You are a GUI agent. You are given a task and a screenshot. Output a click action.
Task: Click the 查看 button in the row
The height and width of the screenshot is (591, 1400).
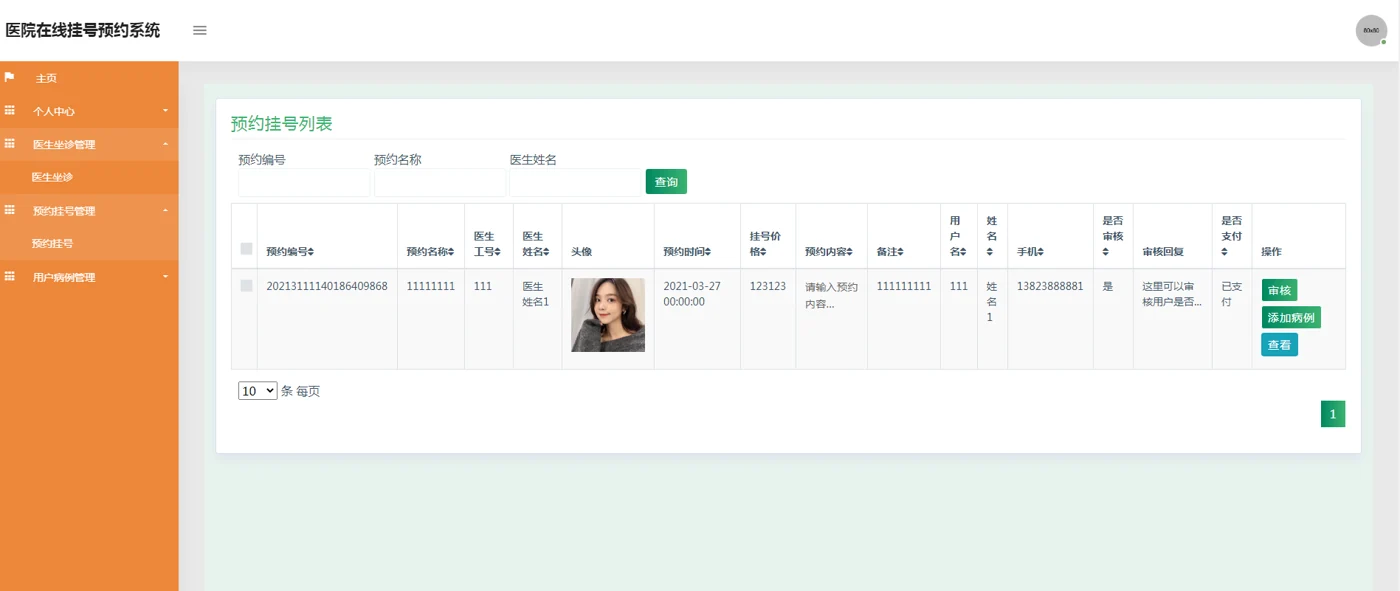1279,345
